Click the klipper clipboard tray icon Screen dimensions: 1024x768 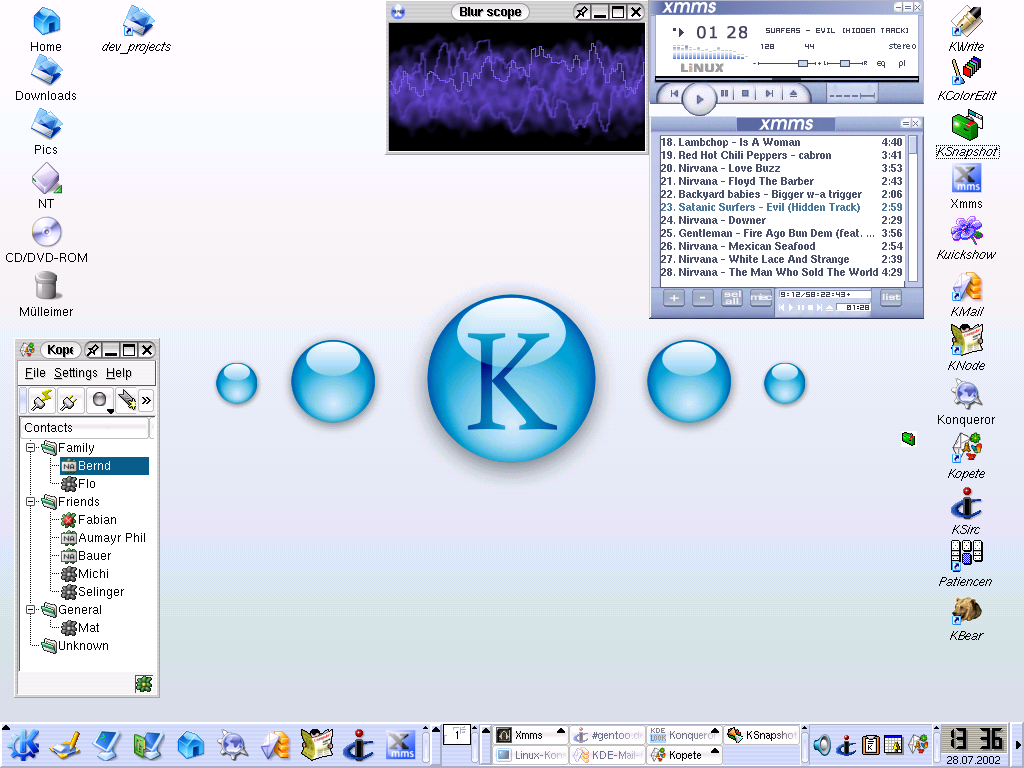click(870, 744)
